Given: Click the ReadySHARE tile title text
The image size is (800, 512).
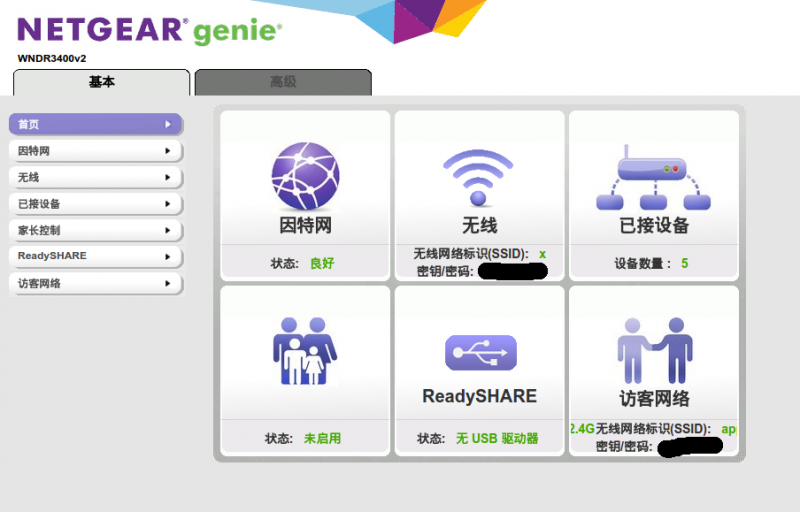Looking at the screenshot, I should point(480,396).
